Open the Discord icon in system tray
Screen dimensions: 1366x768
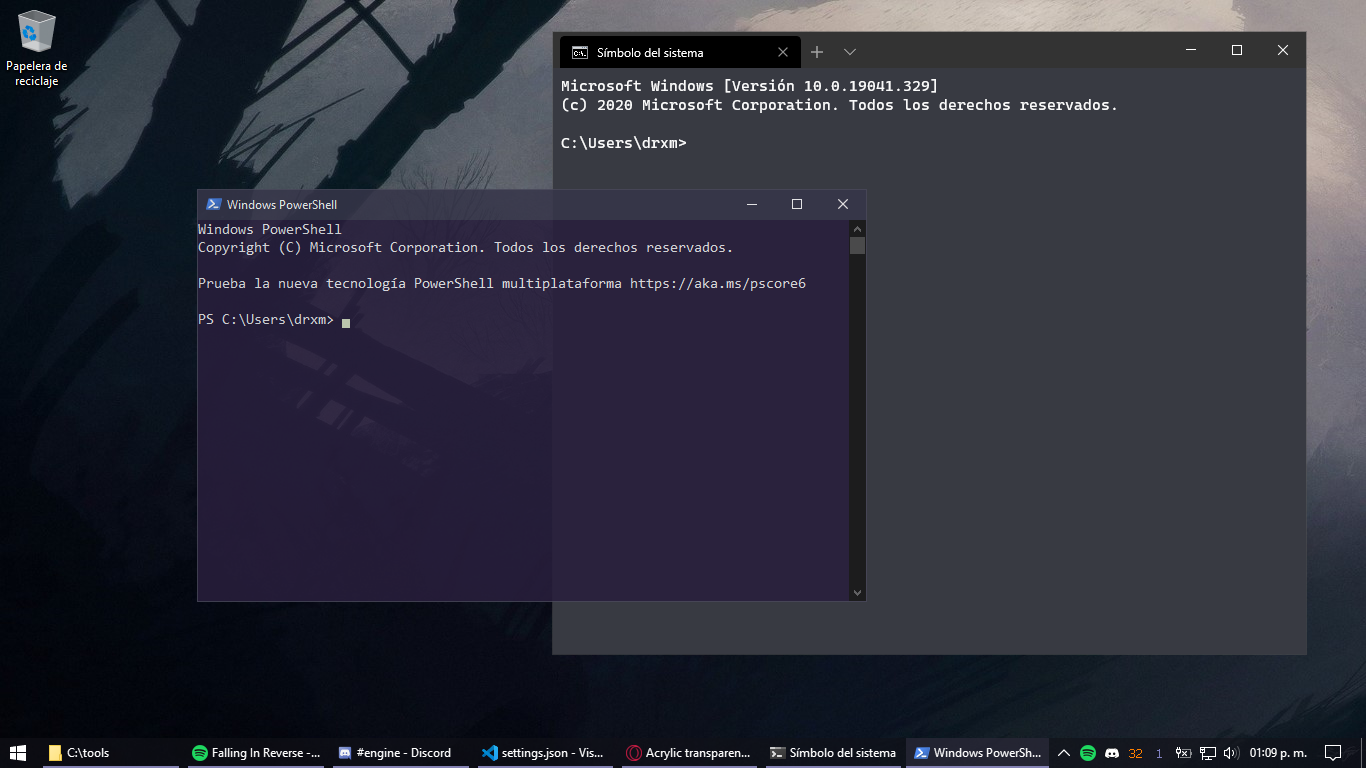pos(1111,753)
